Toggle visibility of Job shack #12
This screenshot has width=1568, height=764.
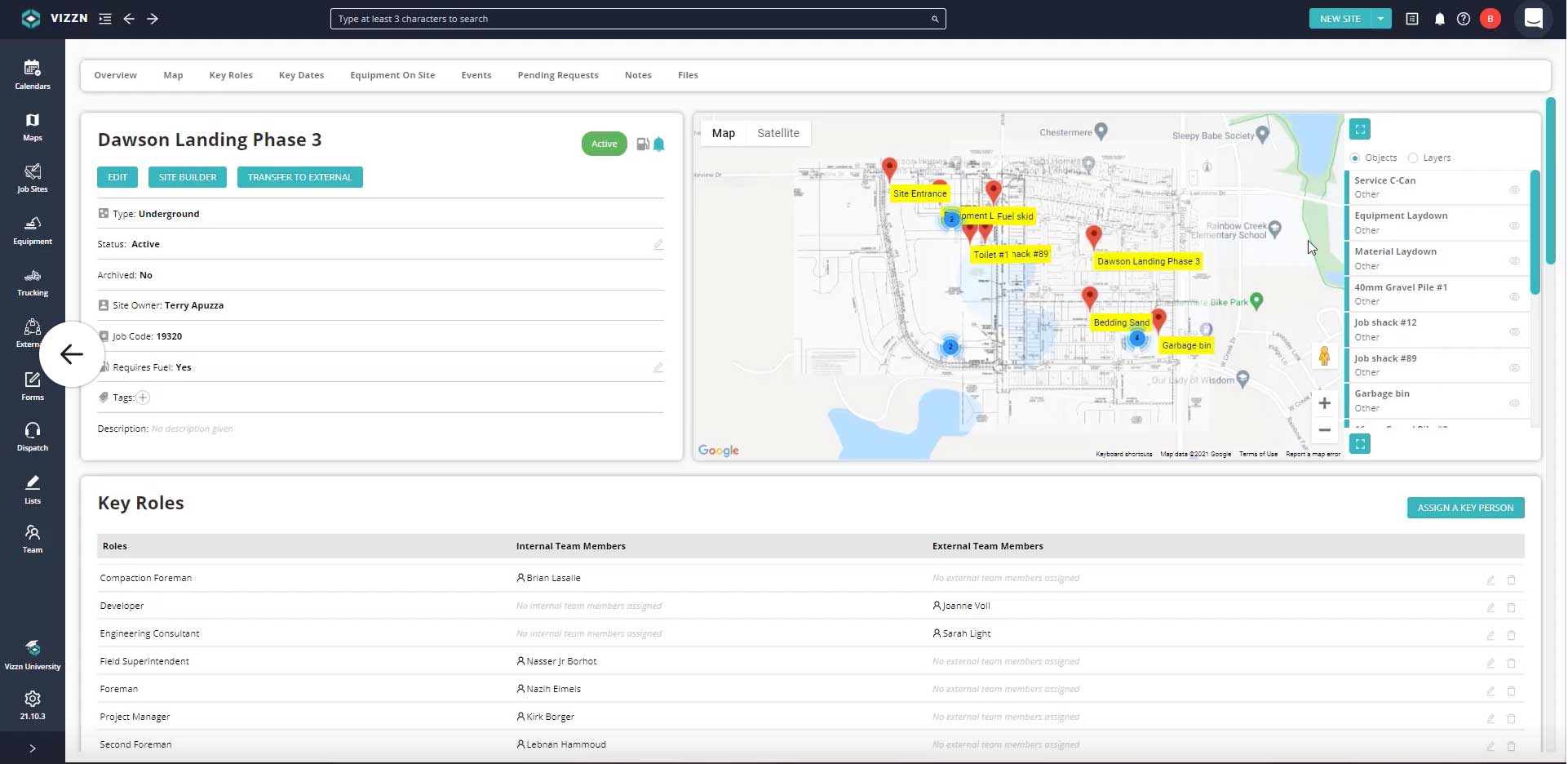(1516, 331)
